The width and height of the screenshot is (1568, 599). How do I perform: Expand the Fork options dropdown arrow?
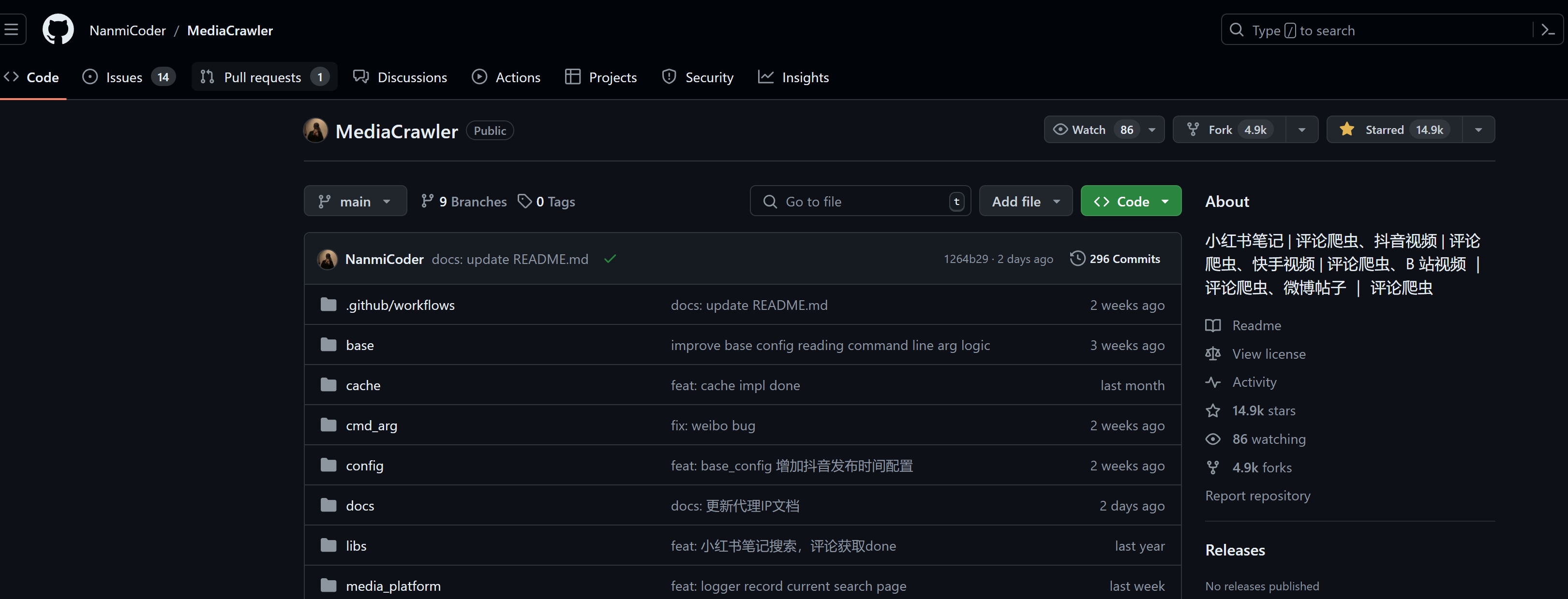click(x=1301, y=130)
